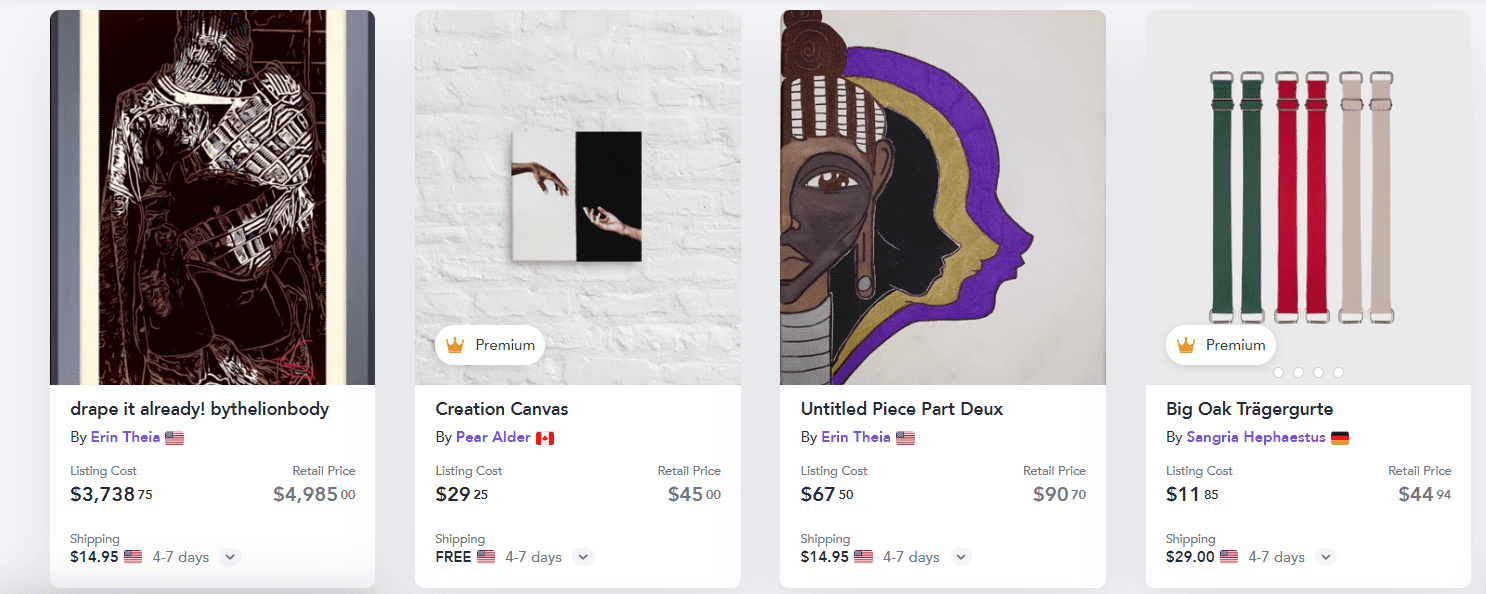Click the crown icon on Big Oak Trägergurte
The image size is (1486, 594).
1187,345
